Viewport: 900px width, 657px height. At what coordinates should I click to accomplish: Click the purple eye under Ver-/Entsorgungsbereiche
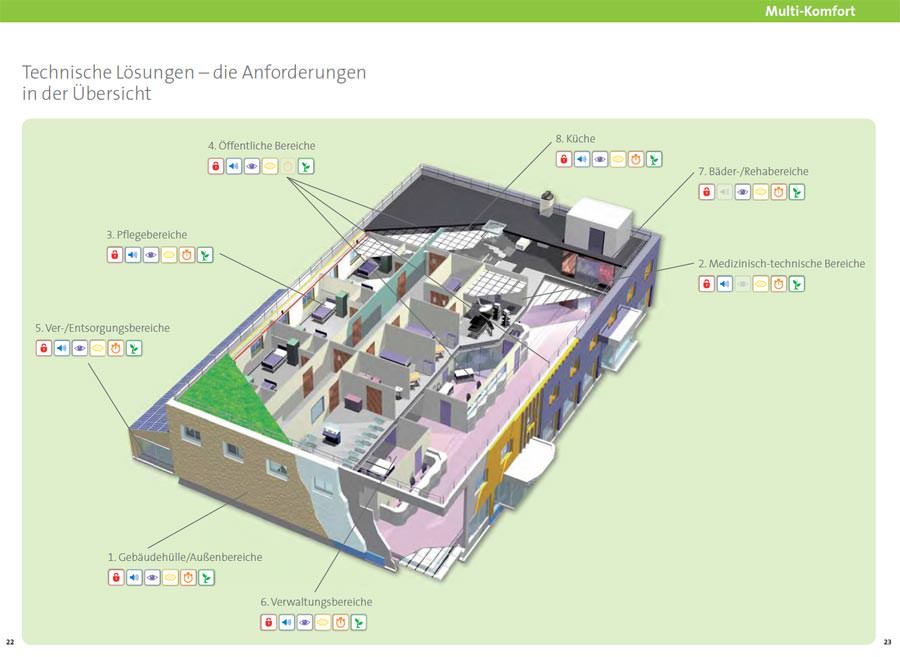pyautogui.click(x=80, y=348)
